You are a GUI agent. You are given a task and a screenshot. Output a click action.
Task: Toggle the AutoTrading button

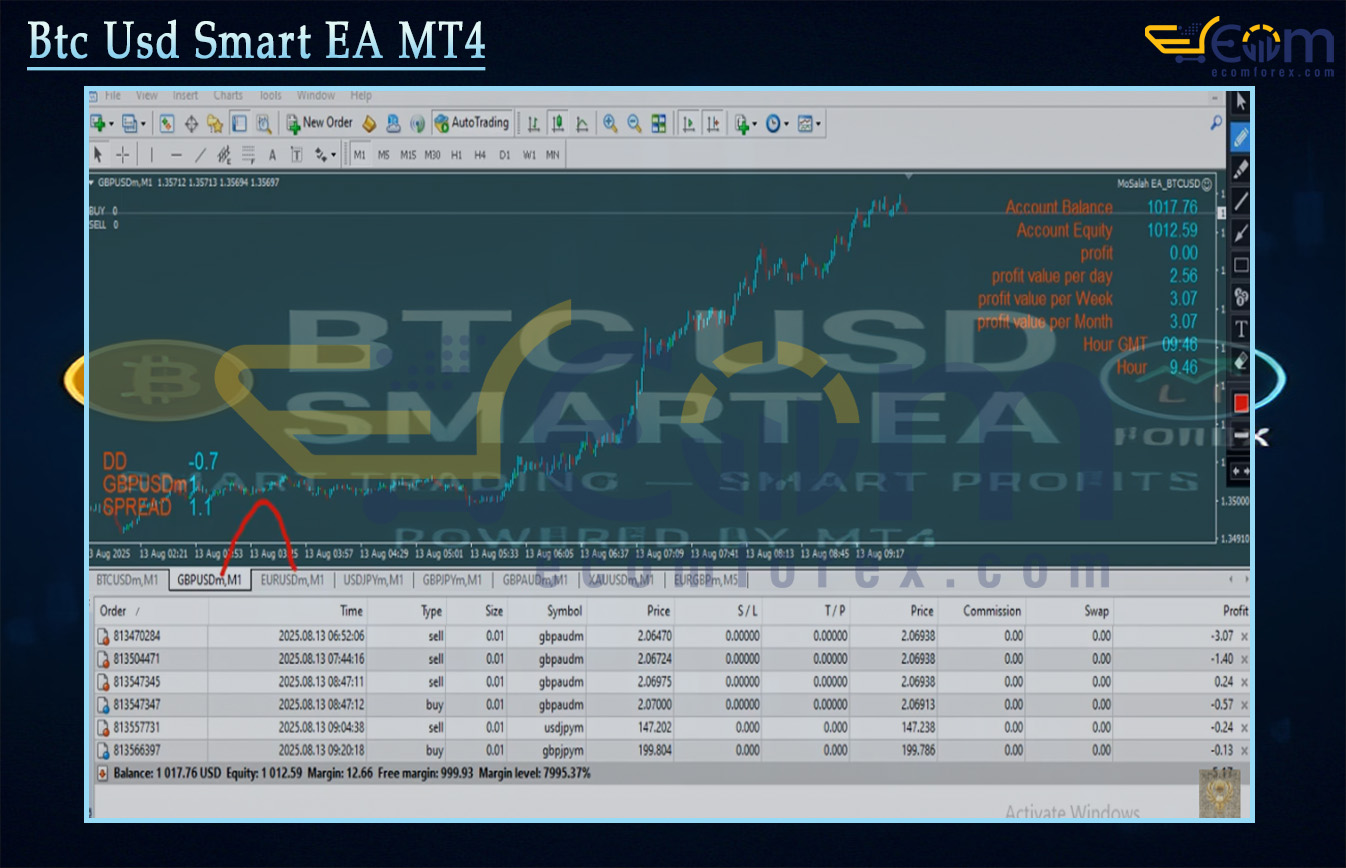[472, 123]
